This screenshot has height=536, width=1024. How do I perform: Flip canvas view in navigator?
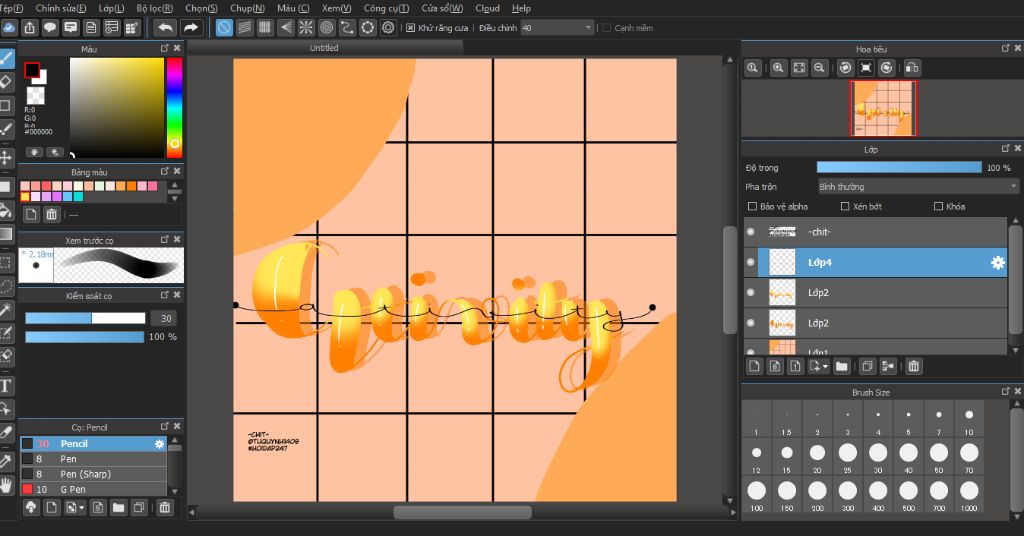[x=912, y=67]
